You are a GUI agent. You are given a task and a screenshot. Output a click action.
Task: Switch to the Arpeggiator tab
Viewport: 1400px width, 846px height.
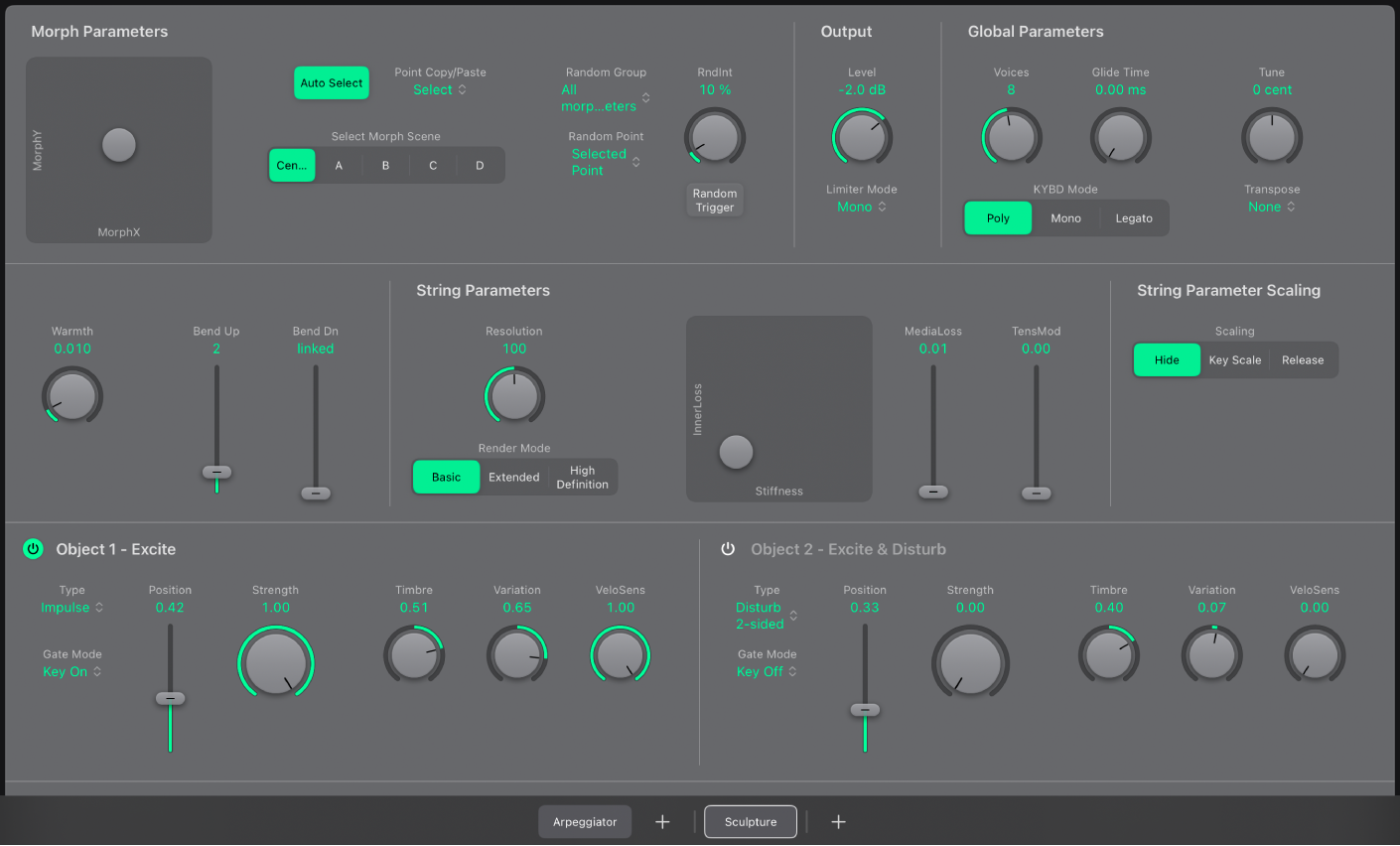click(x=585, y=822)
